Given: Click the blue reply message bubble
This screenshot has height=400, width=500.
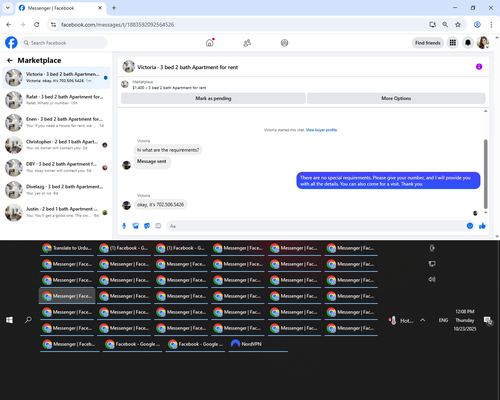Looking at the screenshot, I should (388, 181).
